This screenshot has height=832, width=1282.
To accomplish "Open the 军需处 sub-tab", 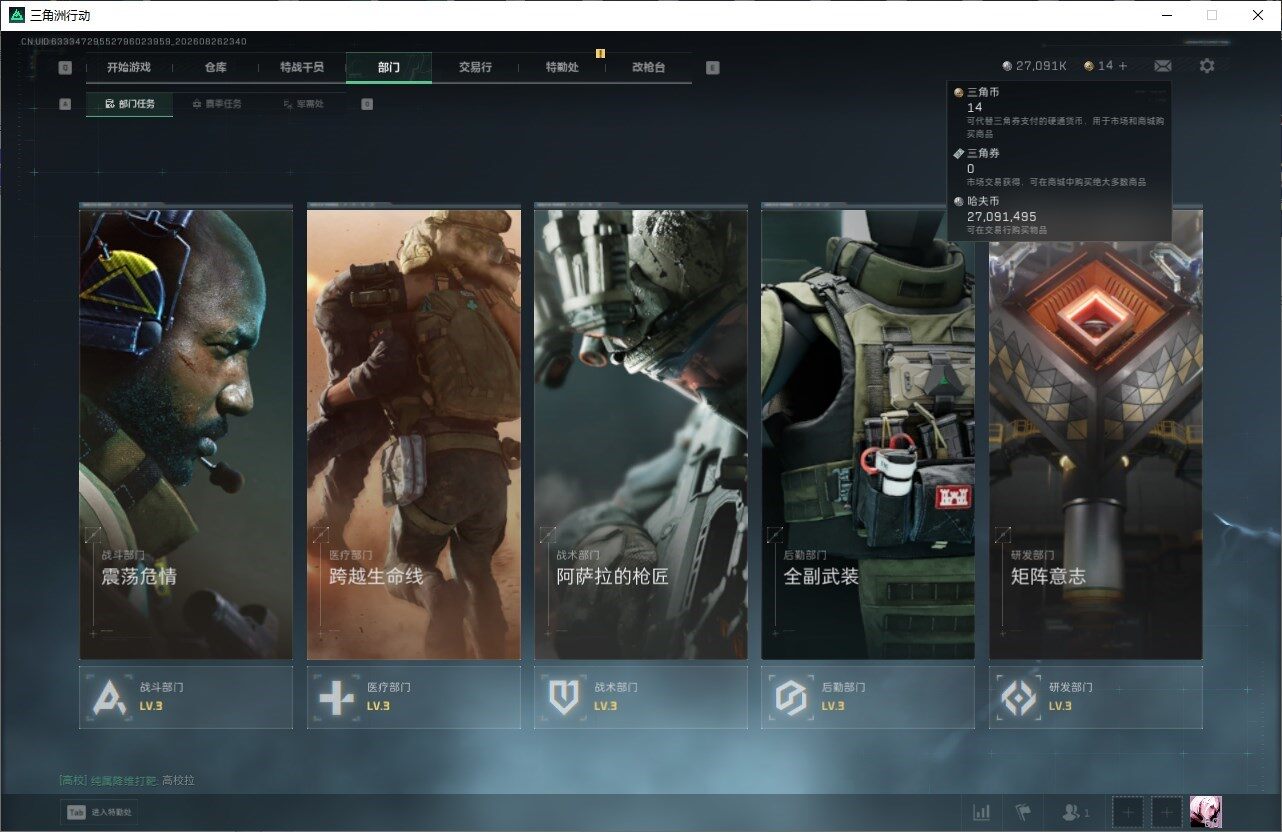I will coord(303,104).
